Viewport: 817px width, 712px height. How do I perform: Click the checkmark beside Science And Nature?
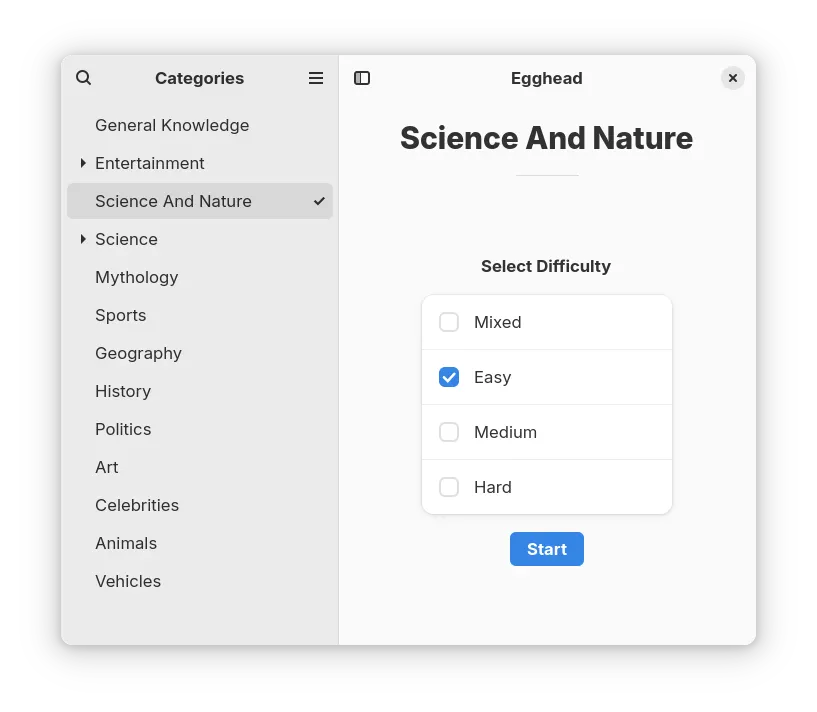[319, 201]
